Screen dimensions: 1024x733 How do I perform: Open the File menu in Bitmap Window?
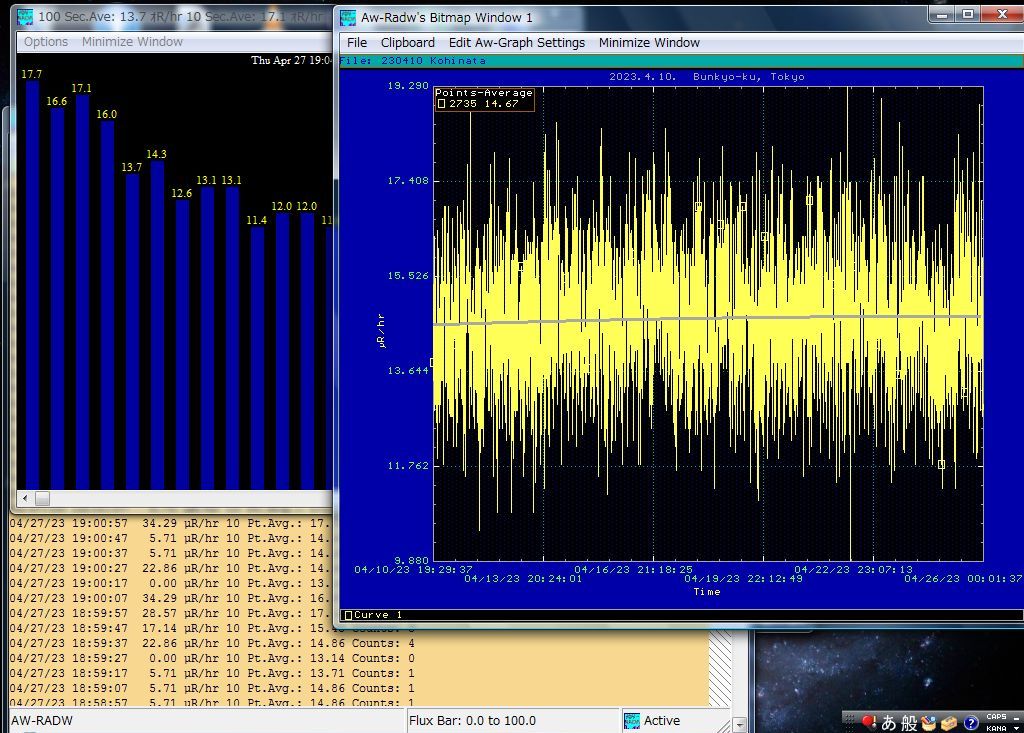point(357,43)
